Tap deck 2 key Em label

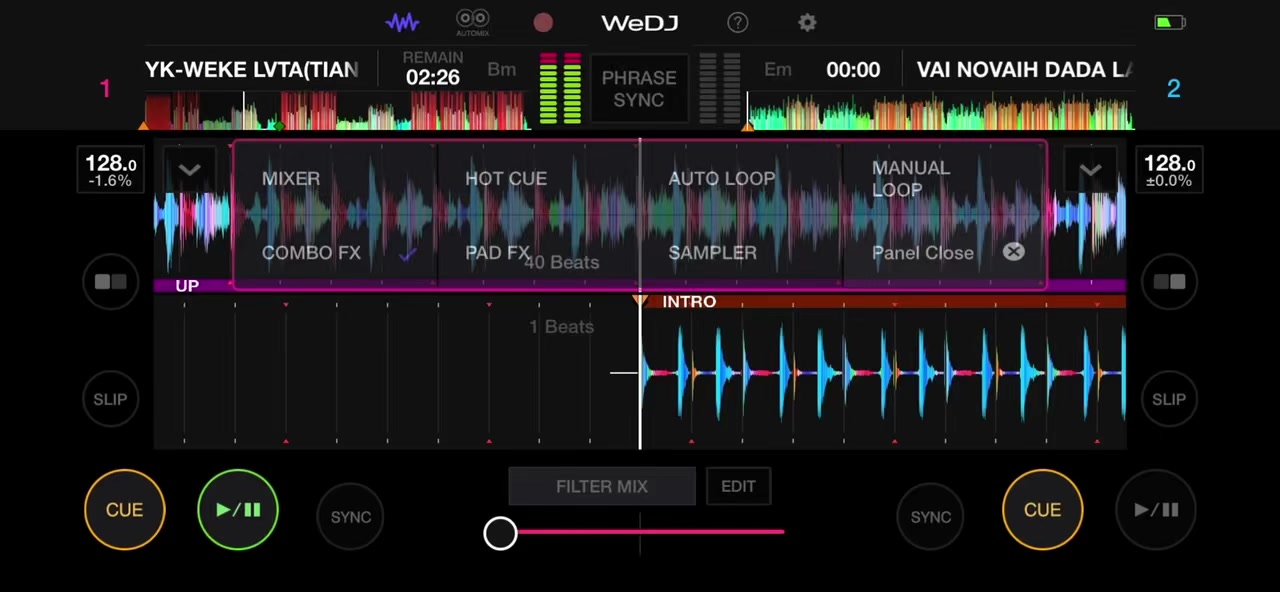[778, 69]
